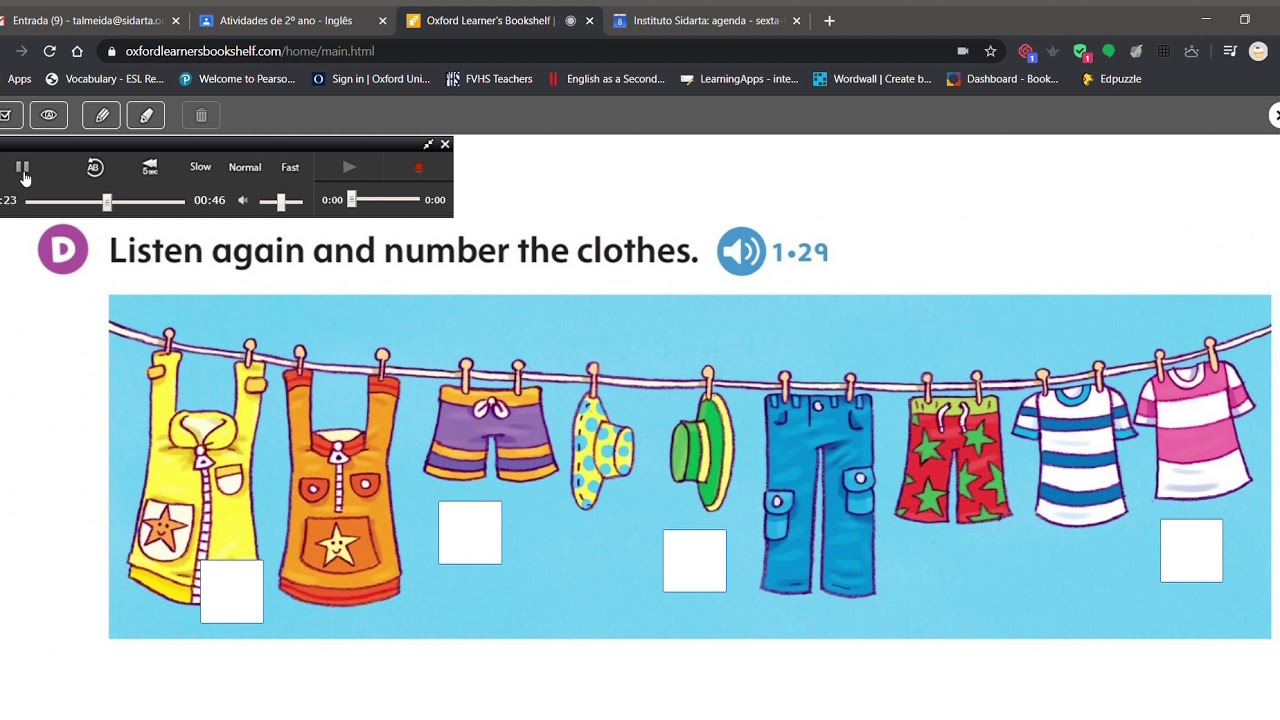Screen dimensions: 1280x720
Task: Bookmark this page with star icon
Action: tap(990, 51)
